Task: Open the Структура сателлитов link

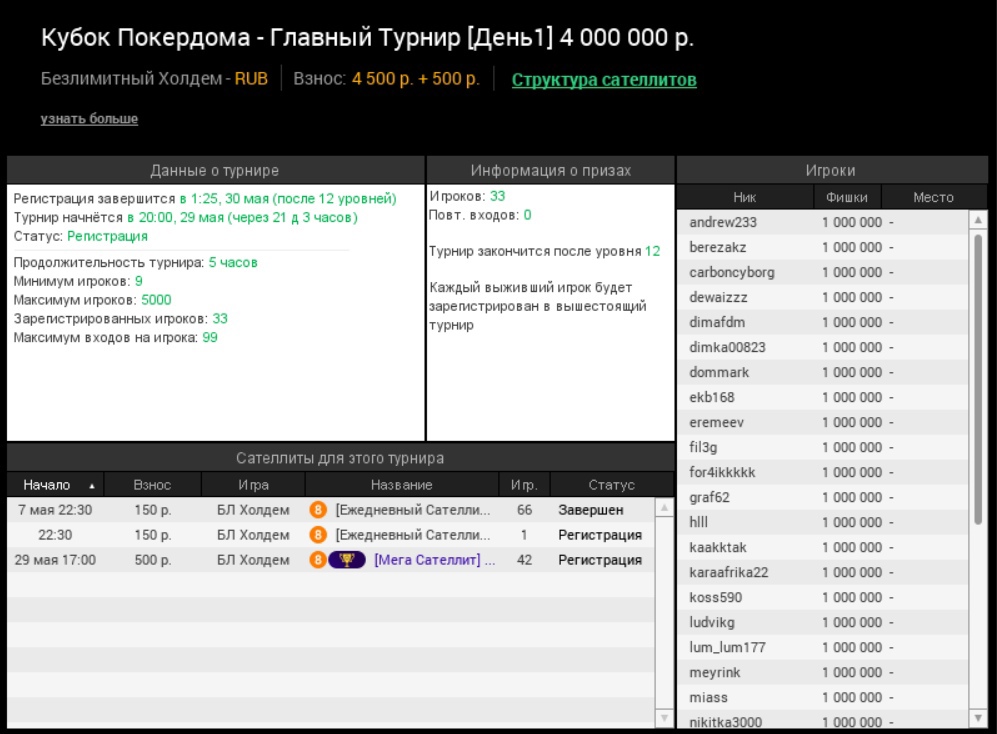Action: click(x=604, y=80)
